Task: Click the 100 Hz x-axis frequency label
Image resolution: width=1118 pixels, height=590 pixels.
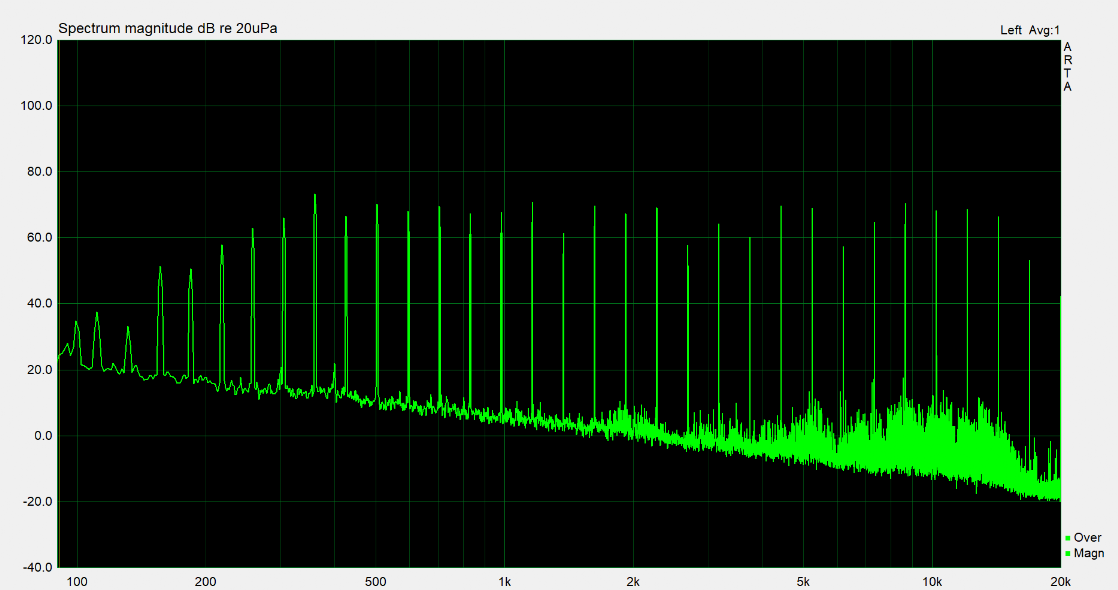Action: click(x=77, y=582)
